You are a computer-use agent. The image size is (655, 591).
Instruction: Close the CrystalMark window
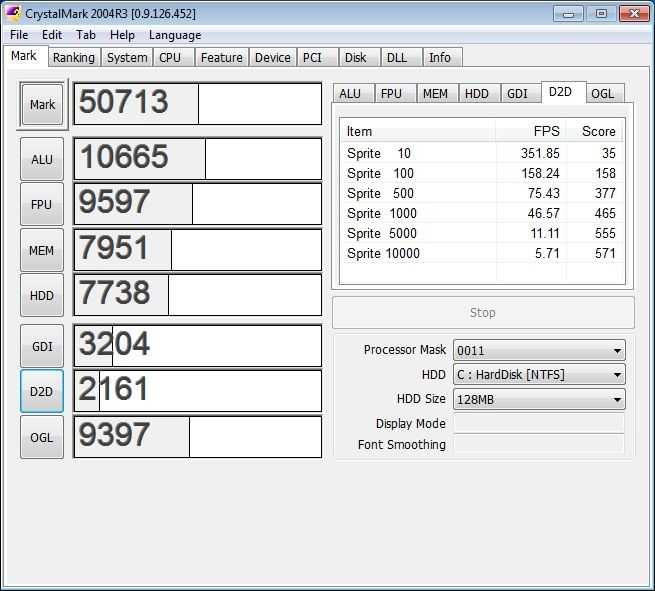coord(634,14)
